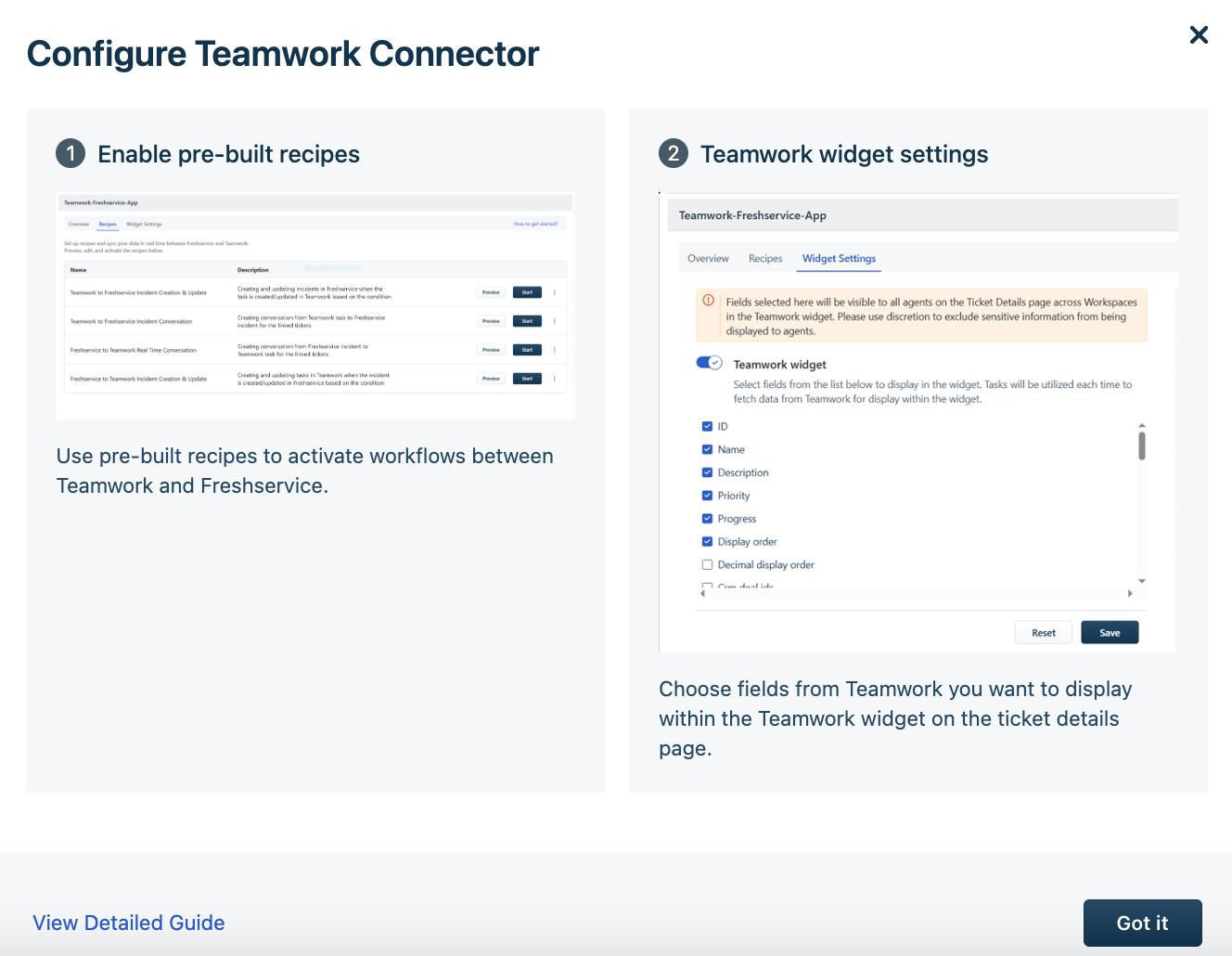Image resolution: width=1232 pixels, height=956 pixels.
Task: Click the 'Teamwork-Freshservice-App' header in the right preview
Action: click(x=752, y=215)
